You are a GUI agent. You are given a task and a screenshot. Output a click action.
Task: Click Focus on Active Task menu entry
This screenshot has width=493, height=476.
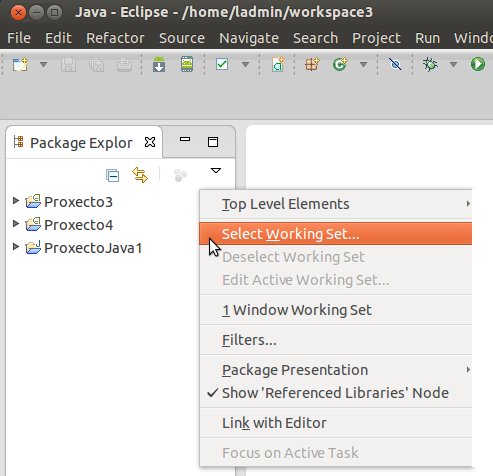[x=336, y=453]
